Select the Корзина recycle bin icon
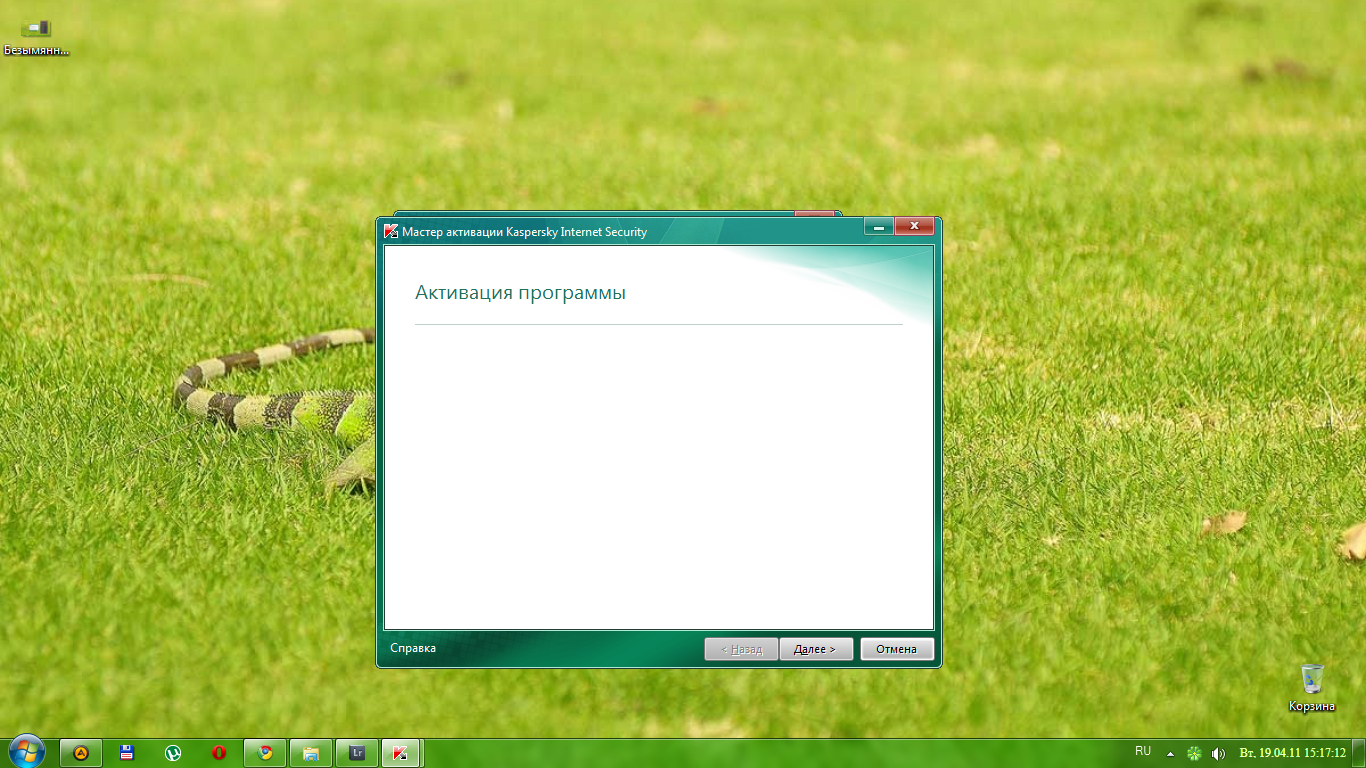Viewport: 1366px width, 768px height. pyautogui.click(x=1312, y=688)
